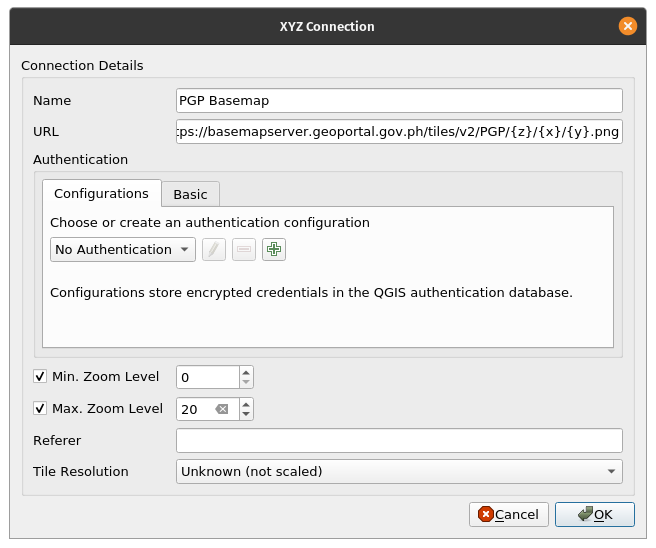Click into the URL input field
Screen dimensions: 656x548
click(x=399, y=132)
